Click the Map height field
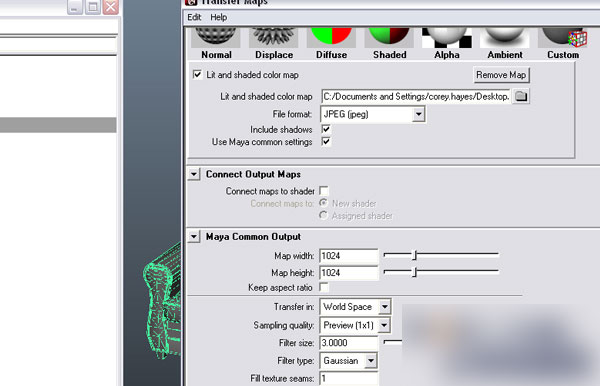600x386 pixels. 349,273
